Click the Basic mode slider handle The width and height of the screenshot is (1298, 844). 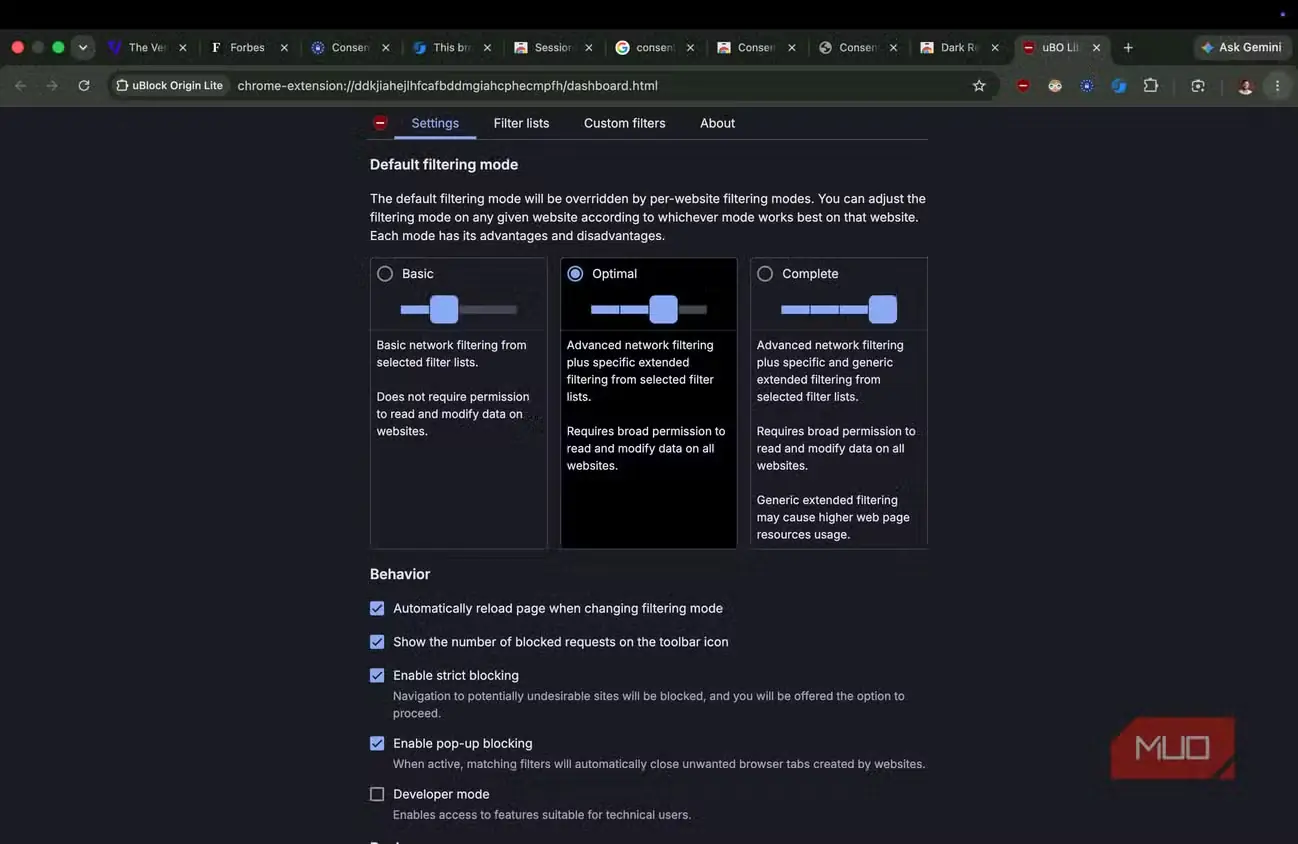(444, 309)
